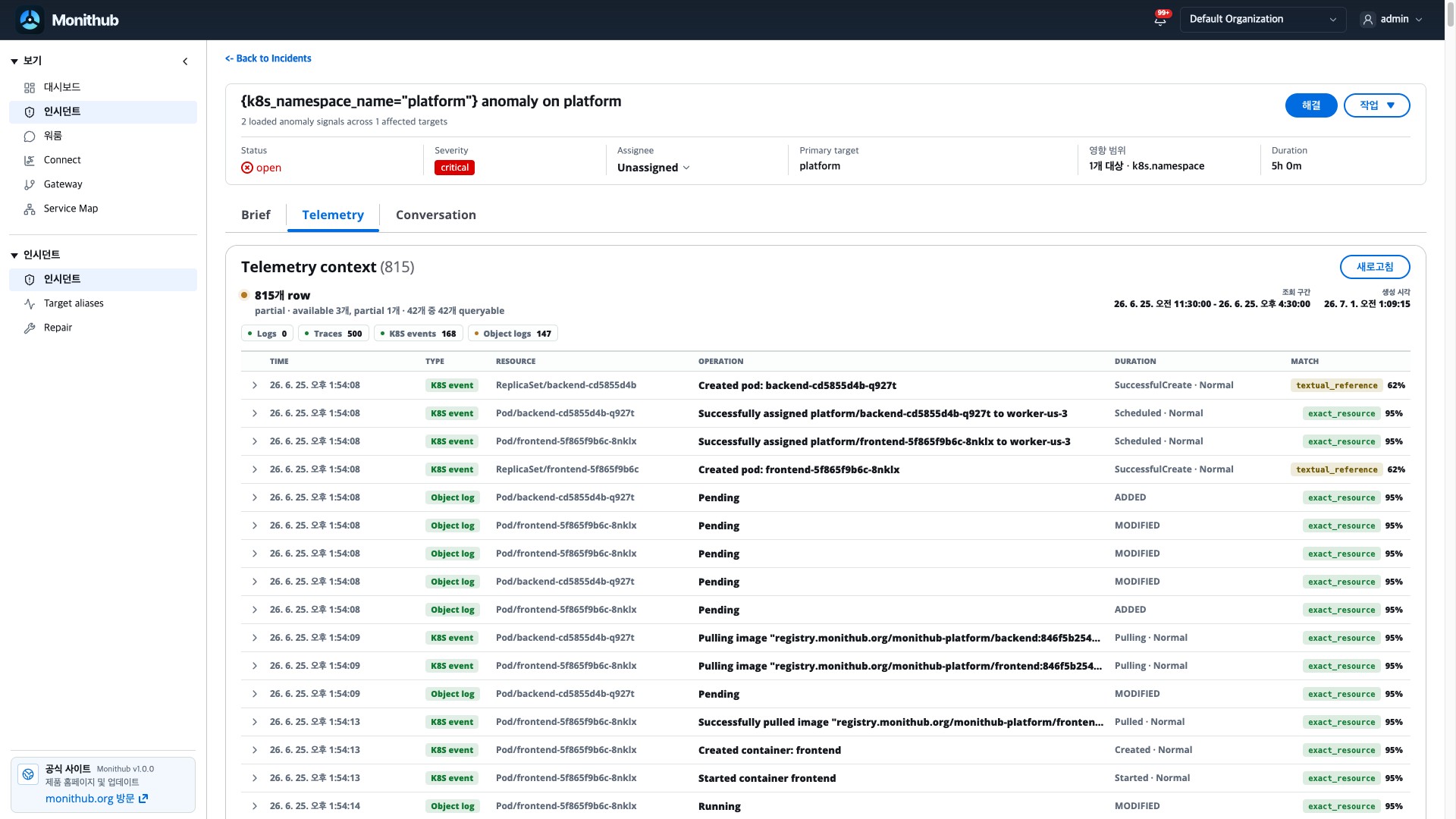1456x819 pixels.
Task: Select the Telemetry tab
Action: 333,215
